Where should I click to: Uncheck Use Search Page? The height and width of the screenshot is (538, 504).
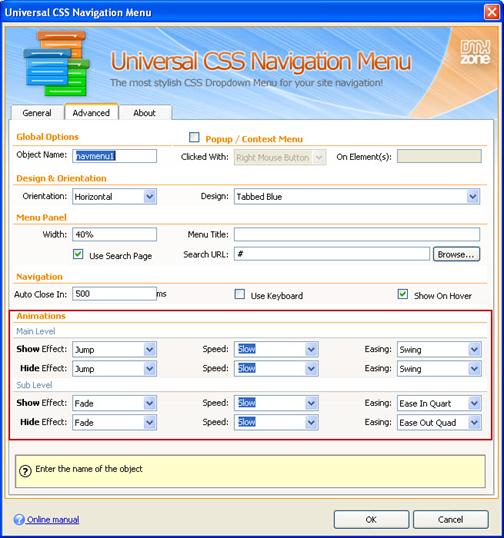78,254
